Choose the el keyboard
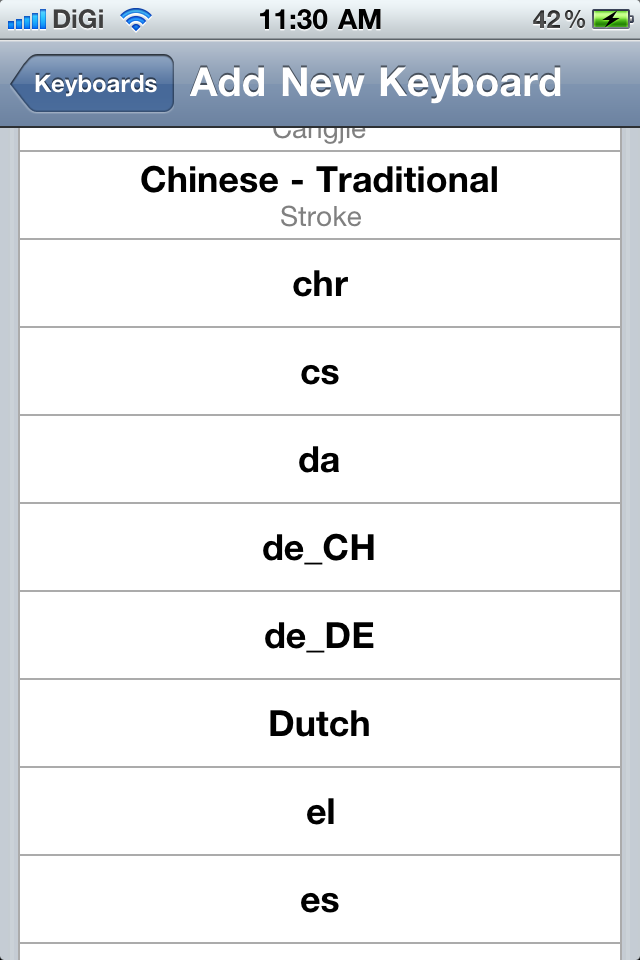The height and width of the screenshot is (960, 640). click(320, 812)
